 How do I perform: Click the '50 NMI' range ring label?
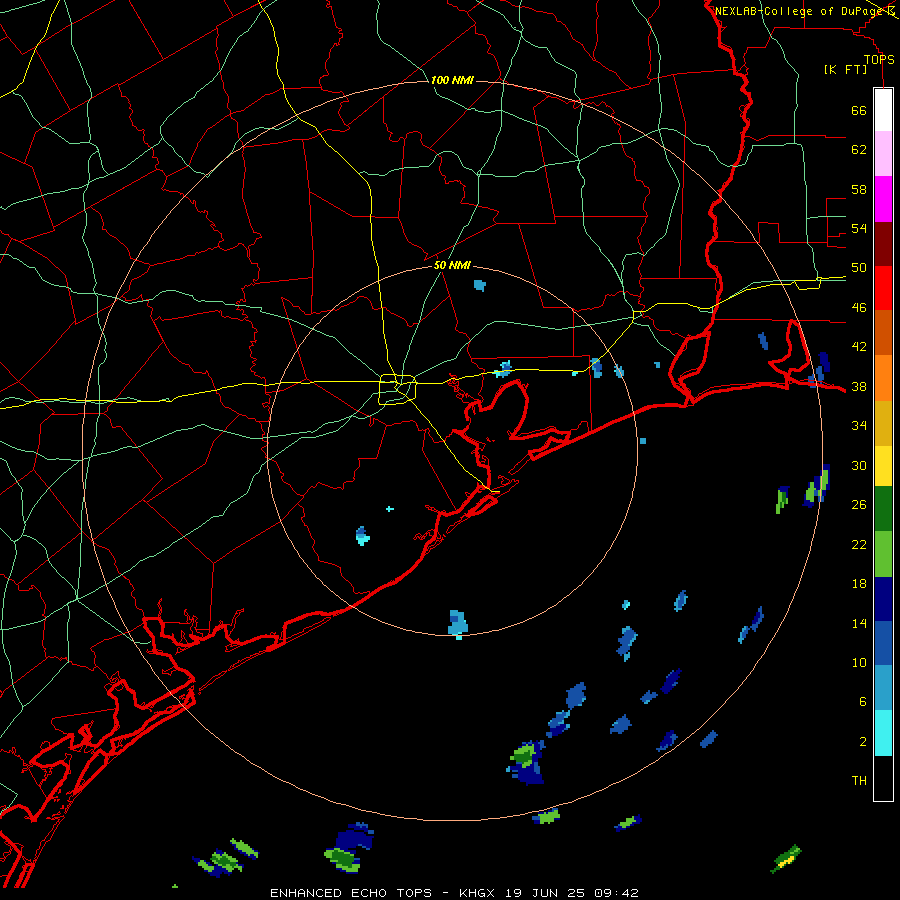pyautogui.click(x=452, y=265)
